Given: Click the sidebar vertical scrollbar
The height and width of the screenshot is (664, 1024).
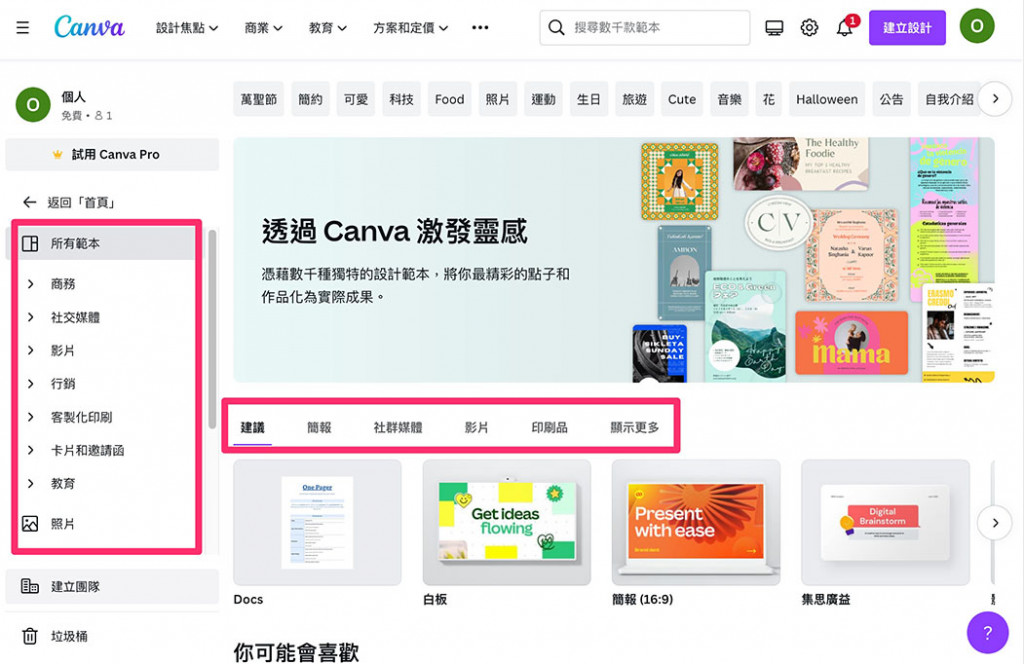Looking at the screenshot, I should click(212, 330).
